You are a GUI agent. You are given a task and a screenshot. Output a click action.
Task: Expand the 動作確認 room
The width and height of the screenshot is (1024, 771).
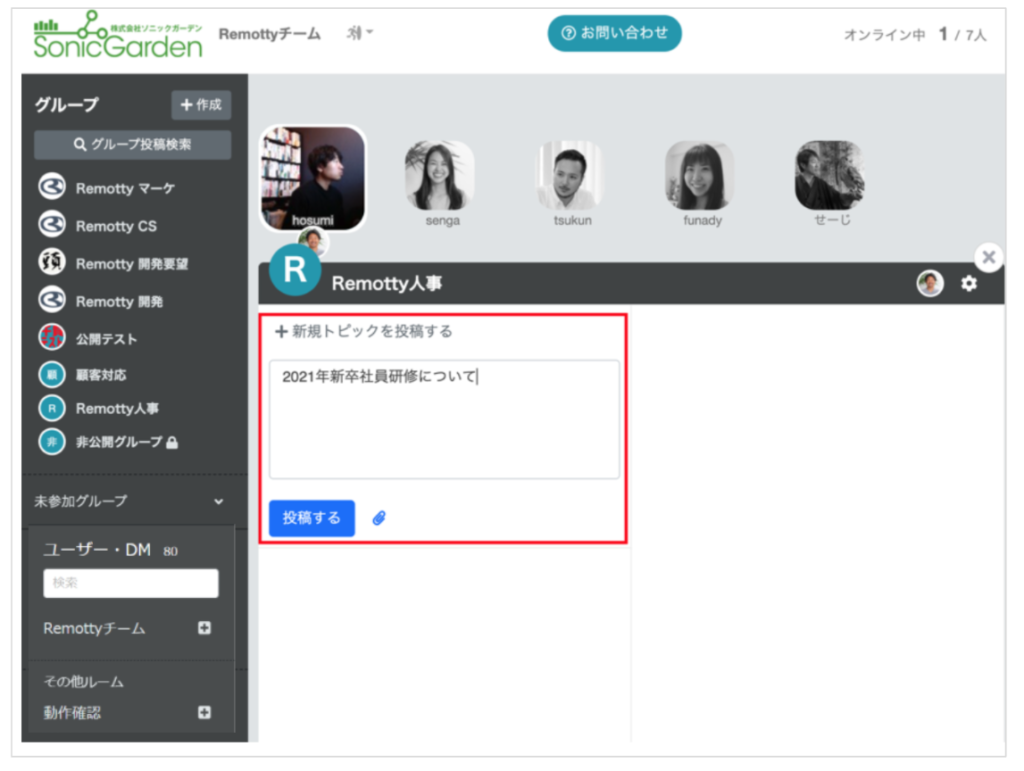tap(204, 712)
